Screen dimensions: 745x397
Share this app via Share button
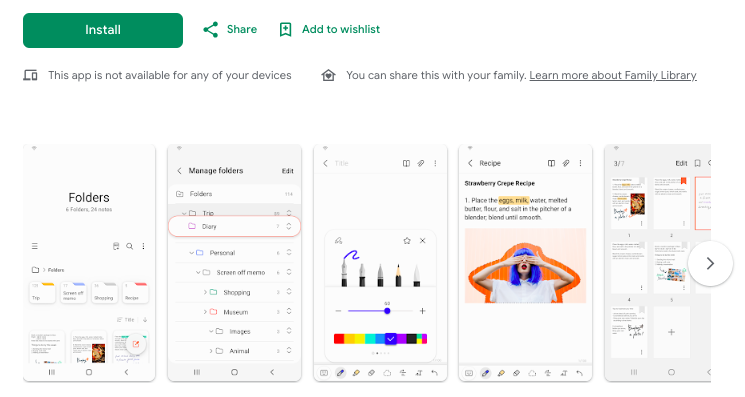click(230, 29)
